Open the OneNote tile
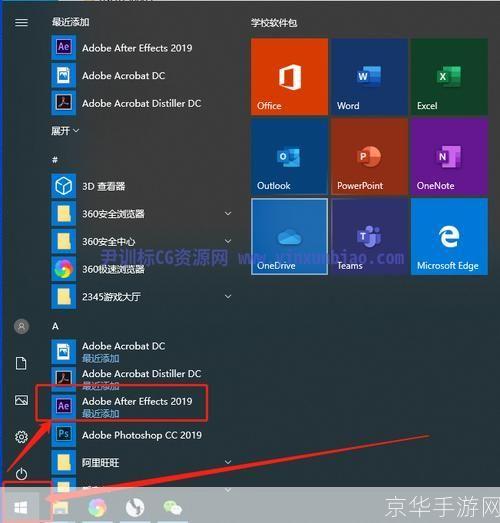The height and width of the screenshot is (523, 500). (x=449, y=156)
